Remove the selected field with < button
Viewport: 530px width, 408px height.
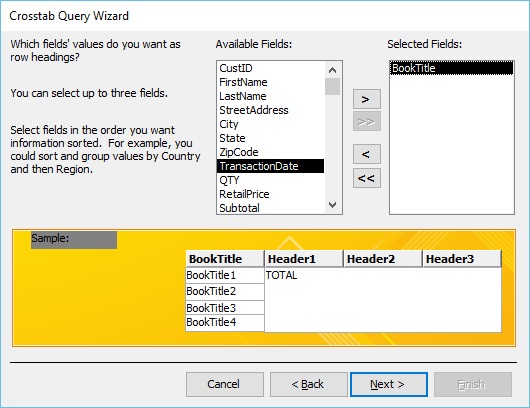point(367,154)
